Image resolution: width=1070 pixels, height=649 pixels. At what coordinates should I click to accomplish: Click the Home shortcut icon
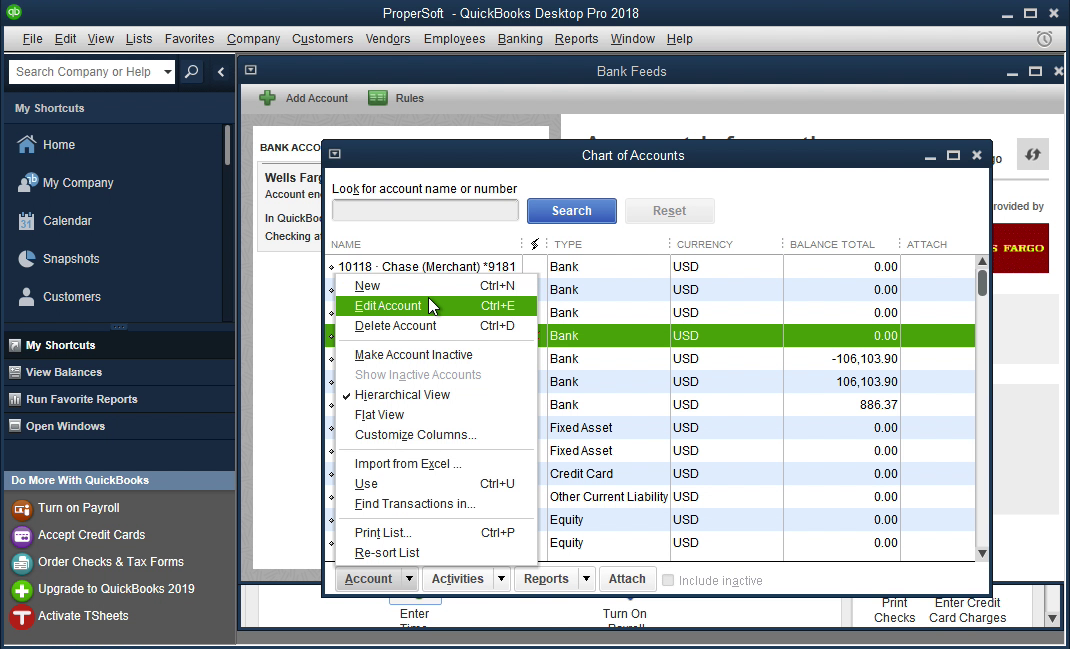(x=27, y=145)
